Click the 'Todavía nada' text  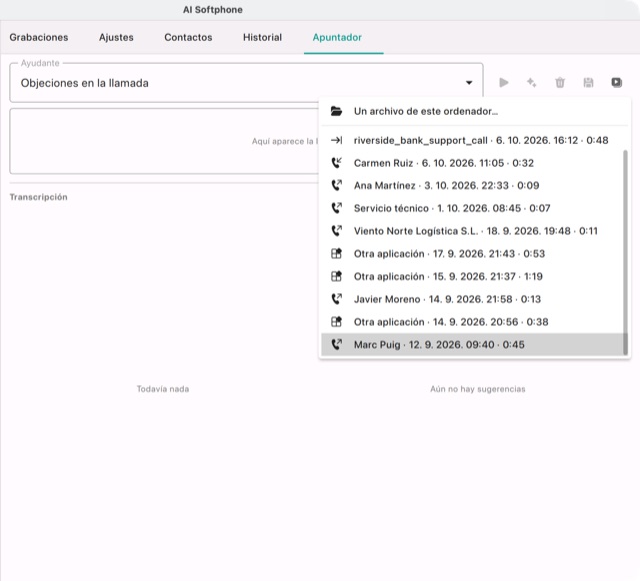(x=163, y=389)
